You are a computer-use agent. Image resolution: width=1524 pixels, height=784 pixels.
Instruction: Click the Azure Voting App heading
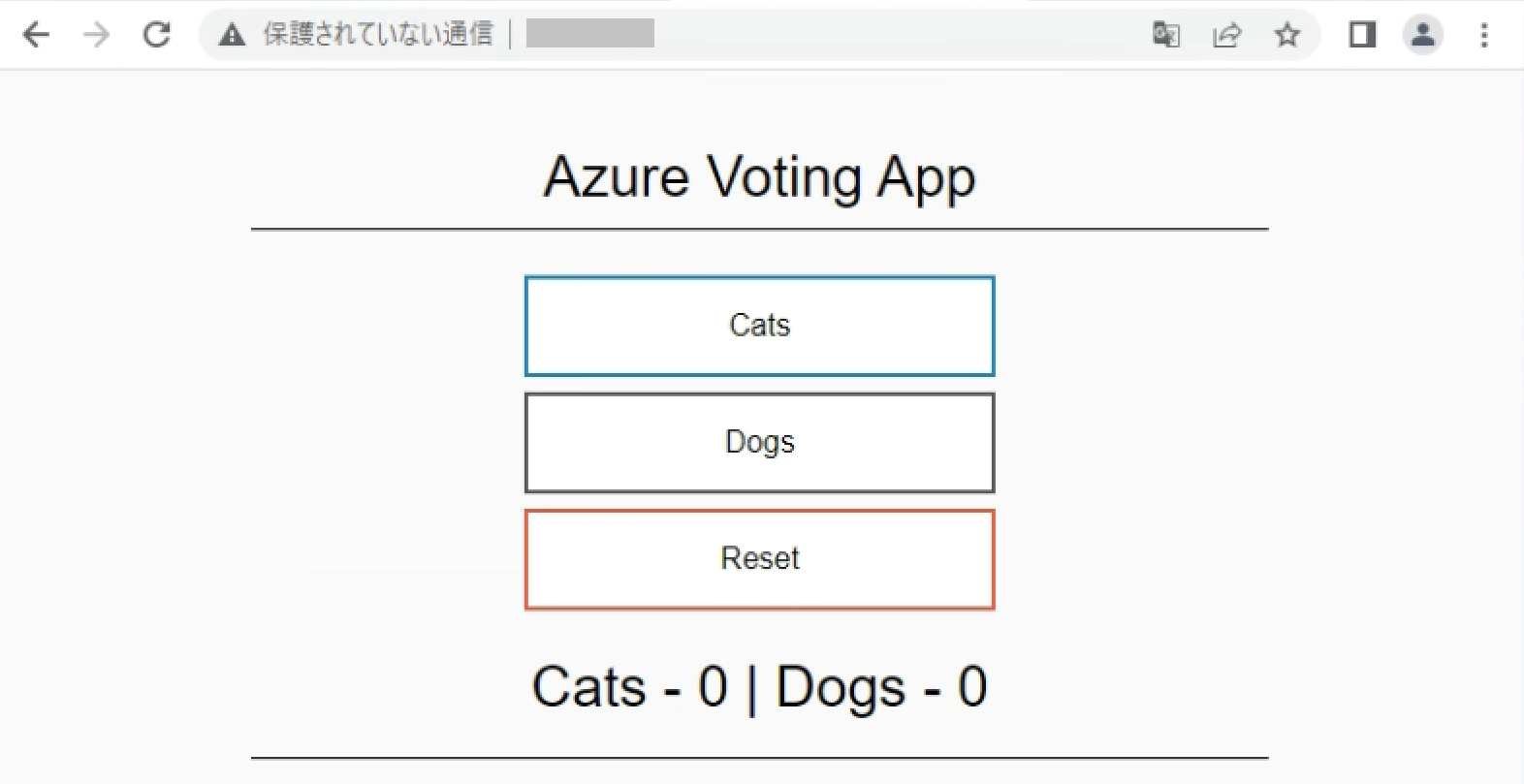click(760, 178)
